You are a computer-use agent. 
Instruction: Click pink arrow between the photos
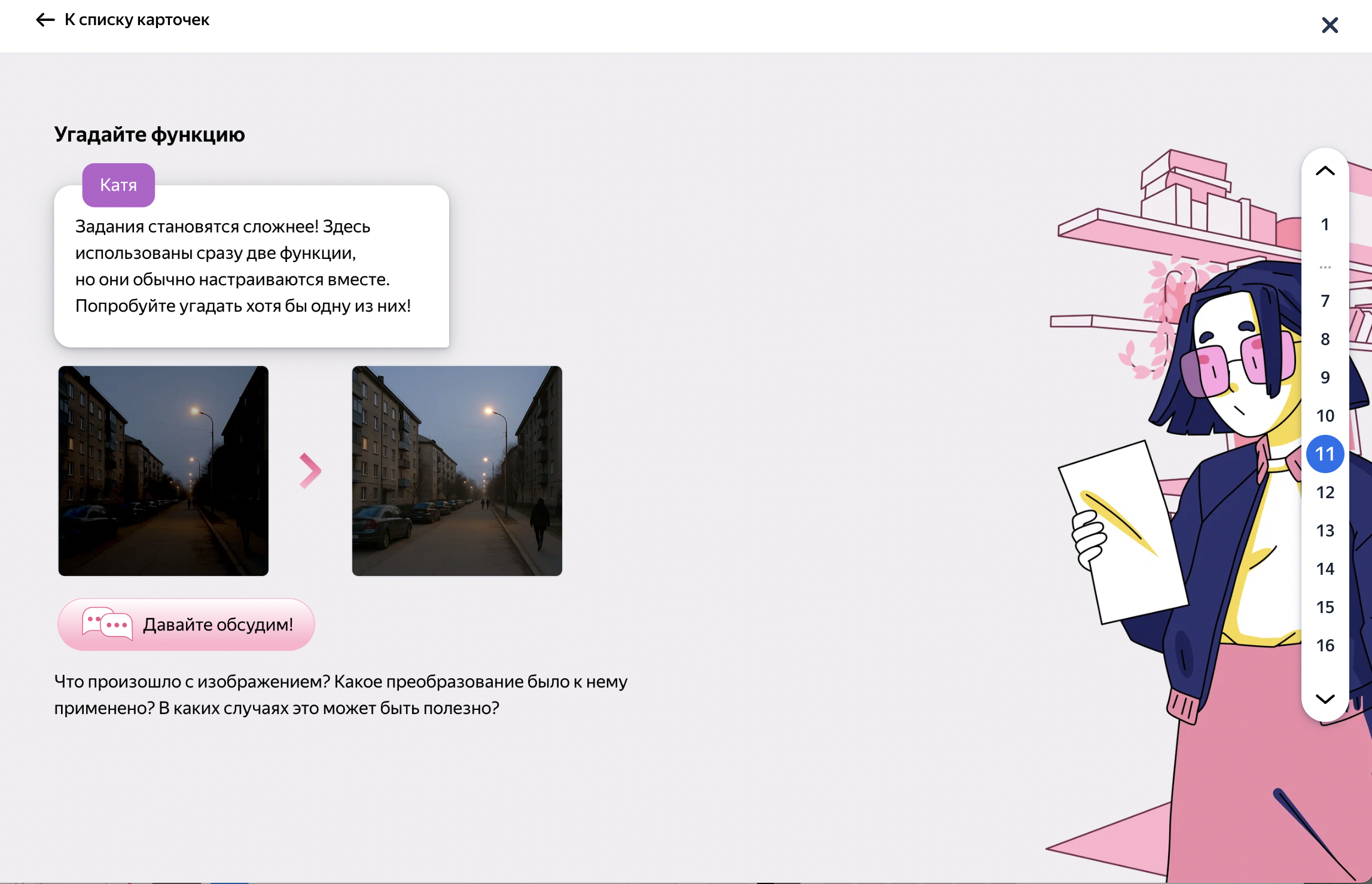(310, 471)
